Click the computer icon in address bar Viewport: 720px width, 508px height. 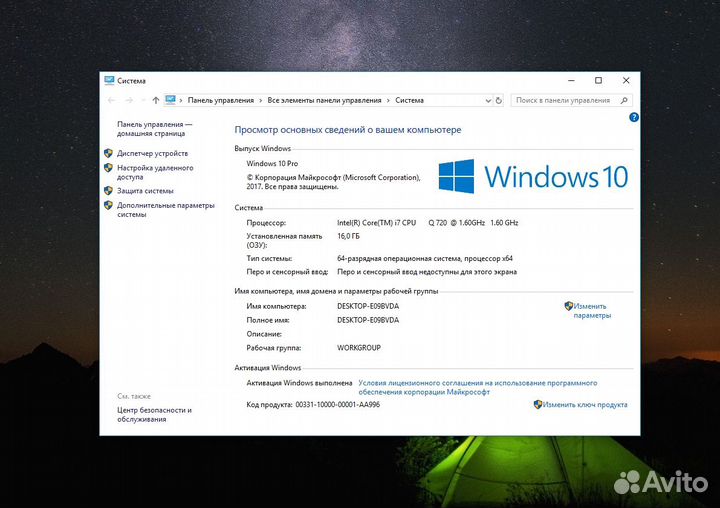click(170, 100)
